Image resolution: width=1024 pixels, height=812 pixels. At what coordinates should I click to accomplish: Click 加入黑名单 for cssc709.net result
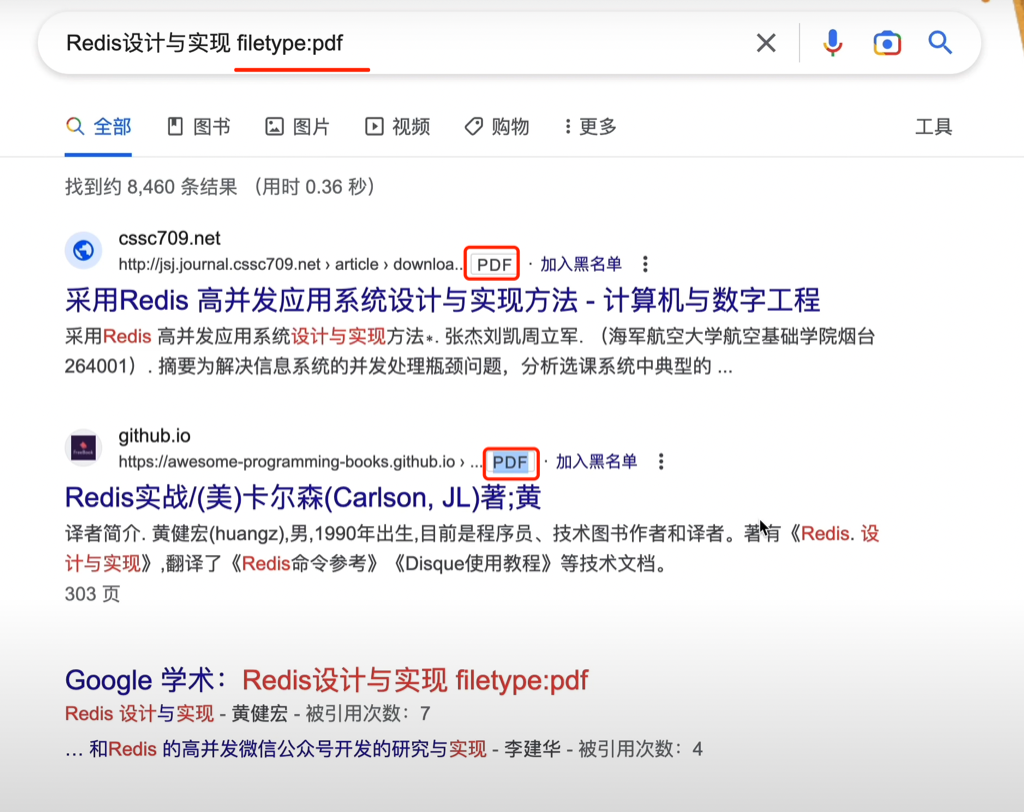581,264
